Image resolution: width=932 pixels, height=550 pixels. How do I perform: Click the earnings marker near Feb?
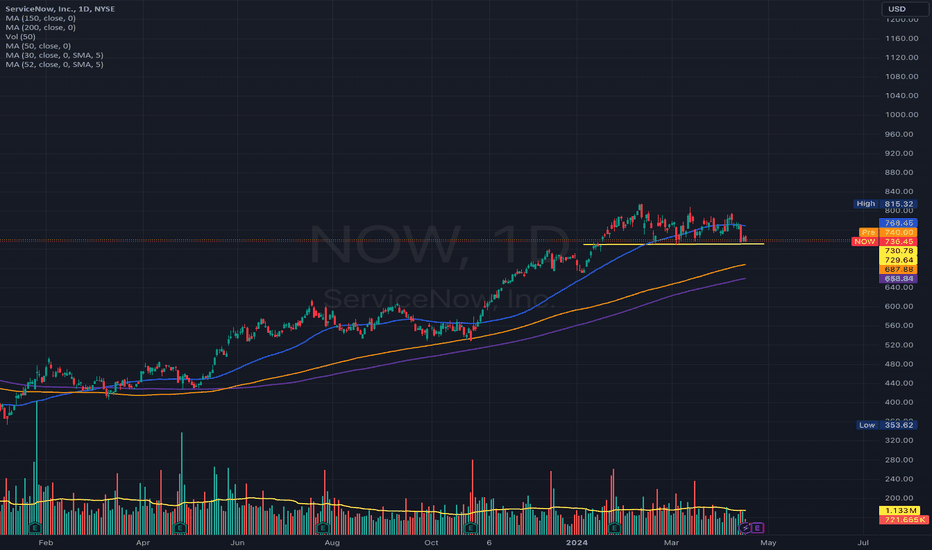click(x=34, y=527)
